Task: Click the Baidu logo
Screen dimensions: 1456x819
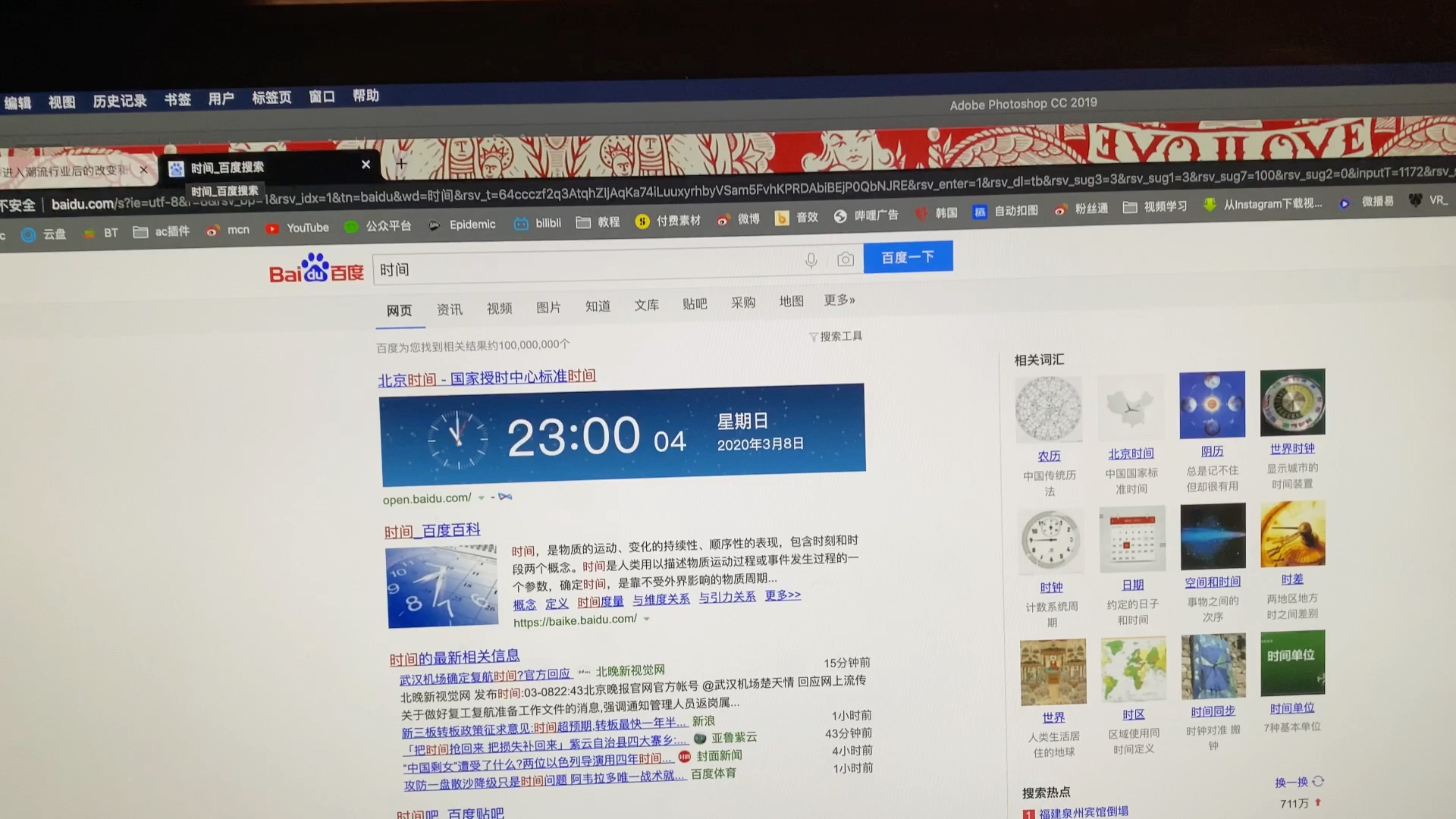Action: [316, 268]
